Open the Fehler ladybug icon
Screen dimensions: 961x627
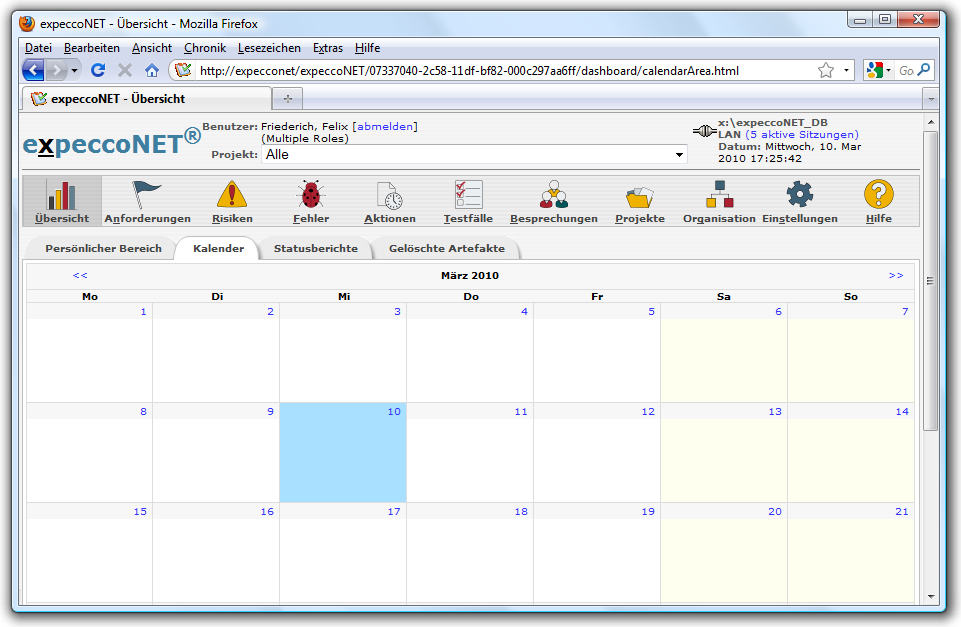[x=311, y=195]
